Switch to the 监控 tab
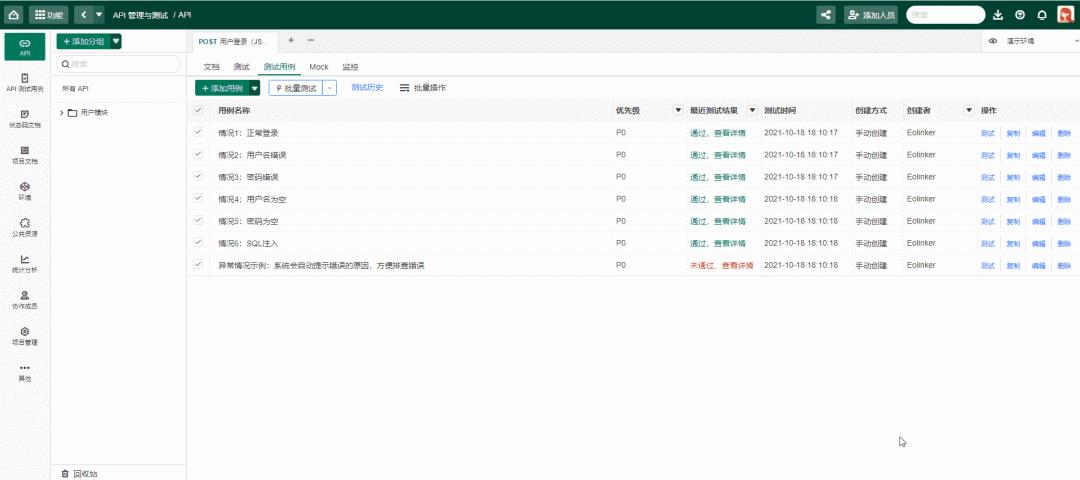 pyautogui.click(x=350, y=67)
